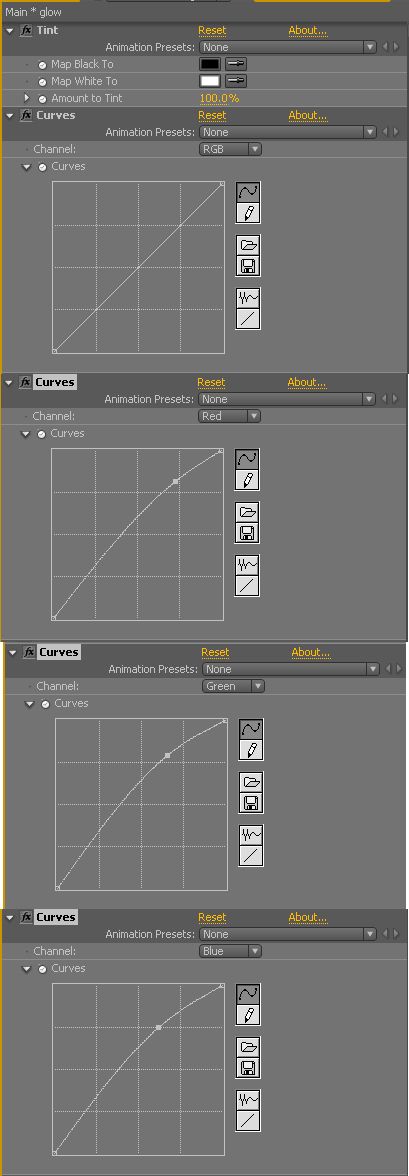Toggle the Tint effect fx switch
Image resolution: width=409 pixels, height=1176 pixels.
pyautogui.click(x=26, y=31)
